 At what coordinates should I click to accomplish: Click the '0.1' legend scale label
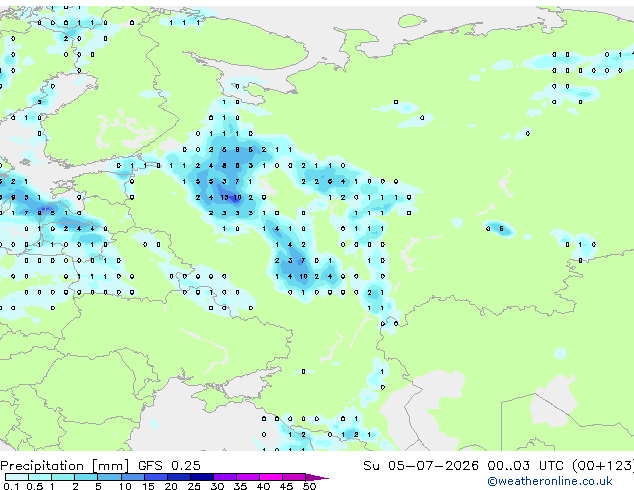[x=11, y=486]
